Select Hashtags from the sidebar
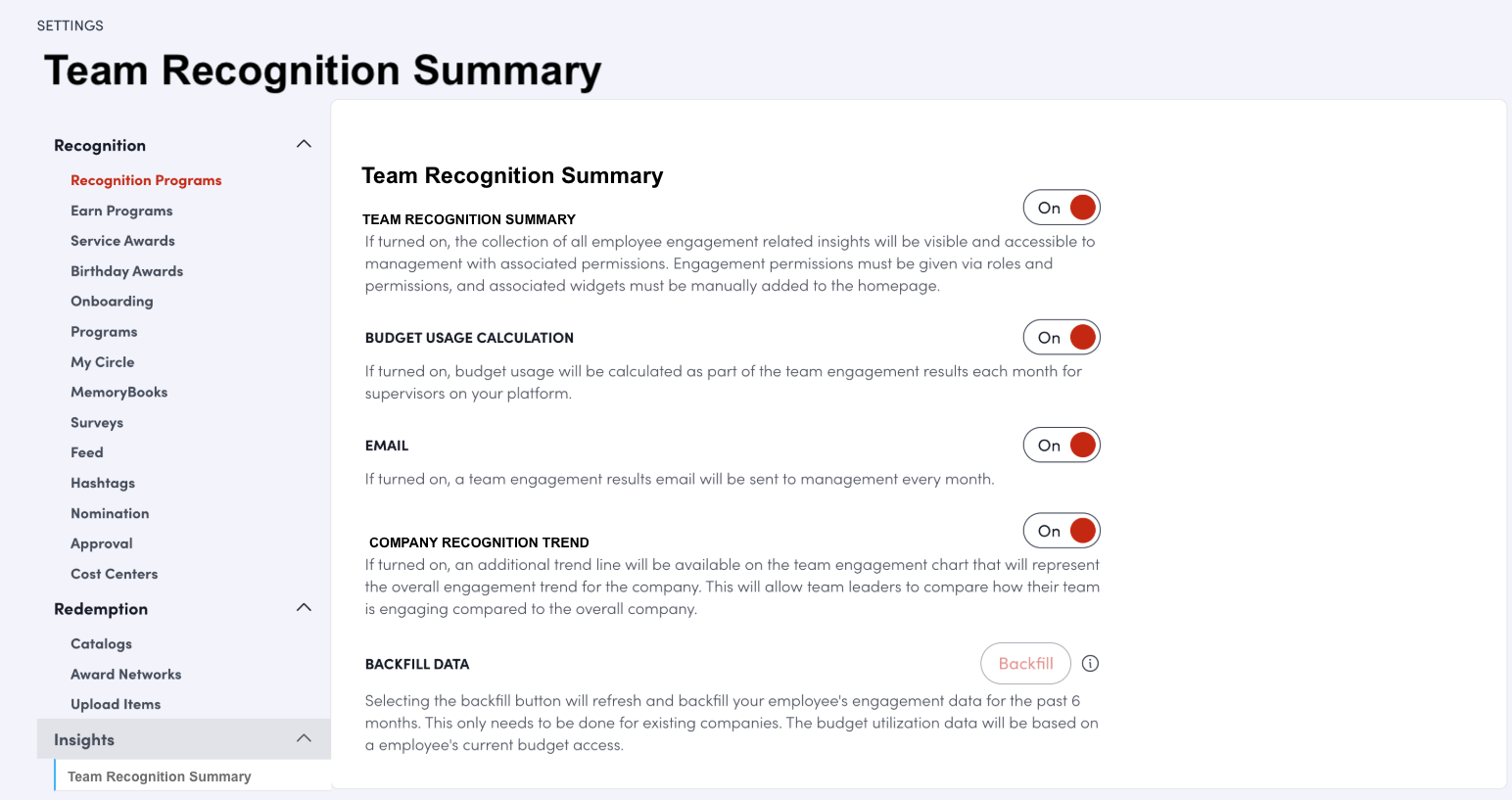The height and width of the screenshot is (800, 1512). (103, 484)
